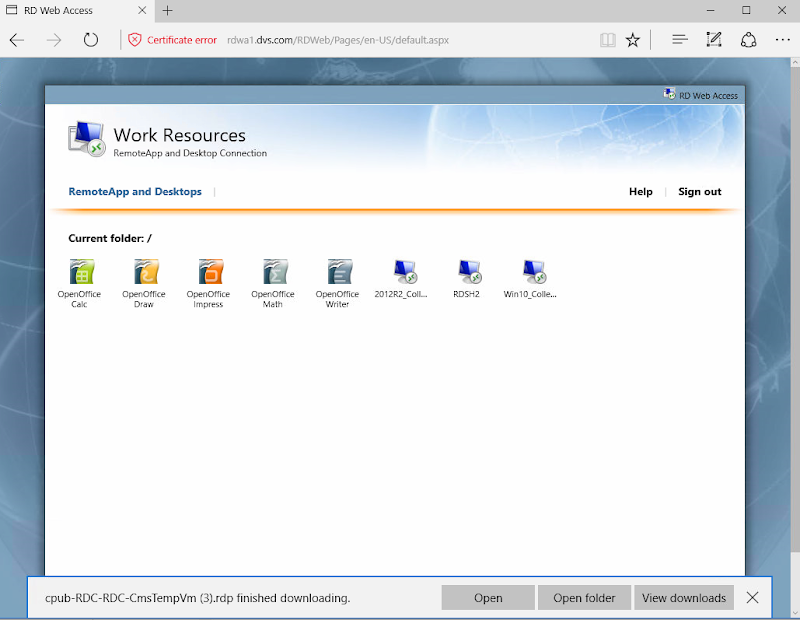Click the scrollbar up arrow
The width and height of the screenshot is (800, 620).
click(x=795, y=63)
